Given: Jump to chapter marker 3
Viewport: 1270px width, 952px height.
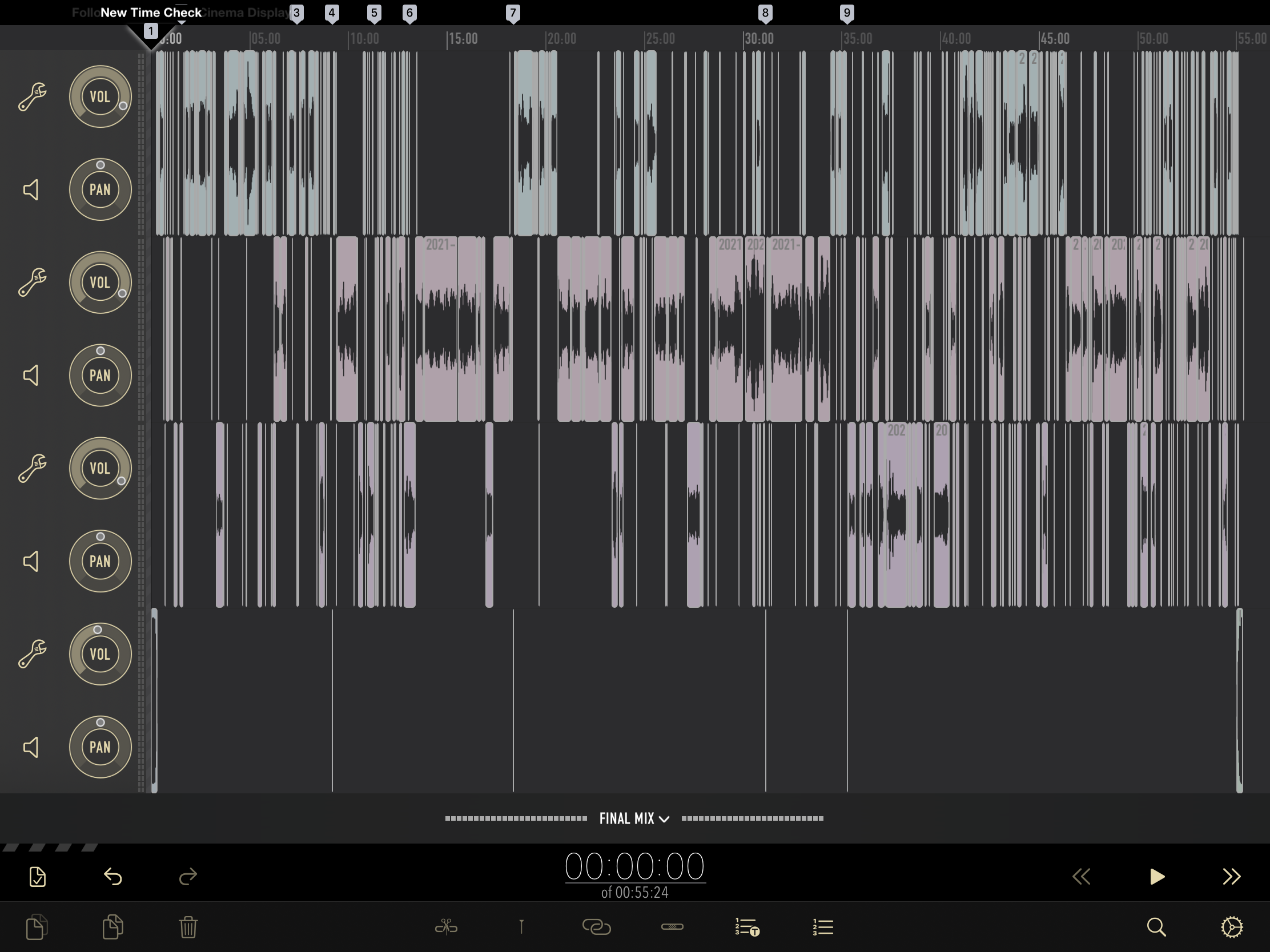Looking at the screenshot, I should (296, 13).
